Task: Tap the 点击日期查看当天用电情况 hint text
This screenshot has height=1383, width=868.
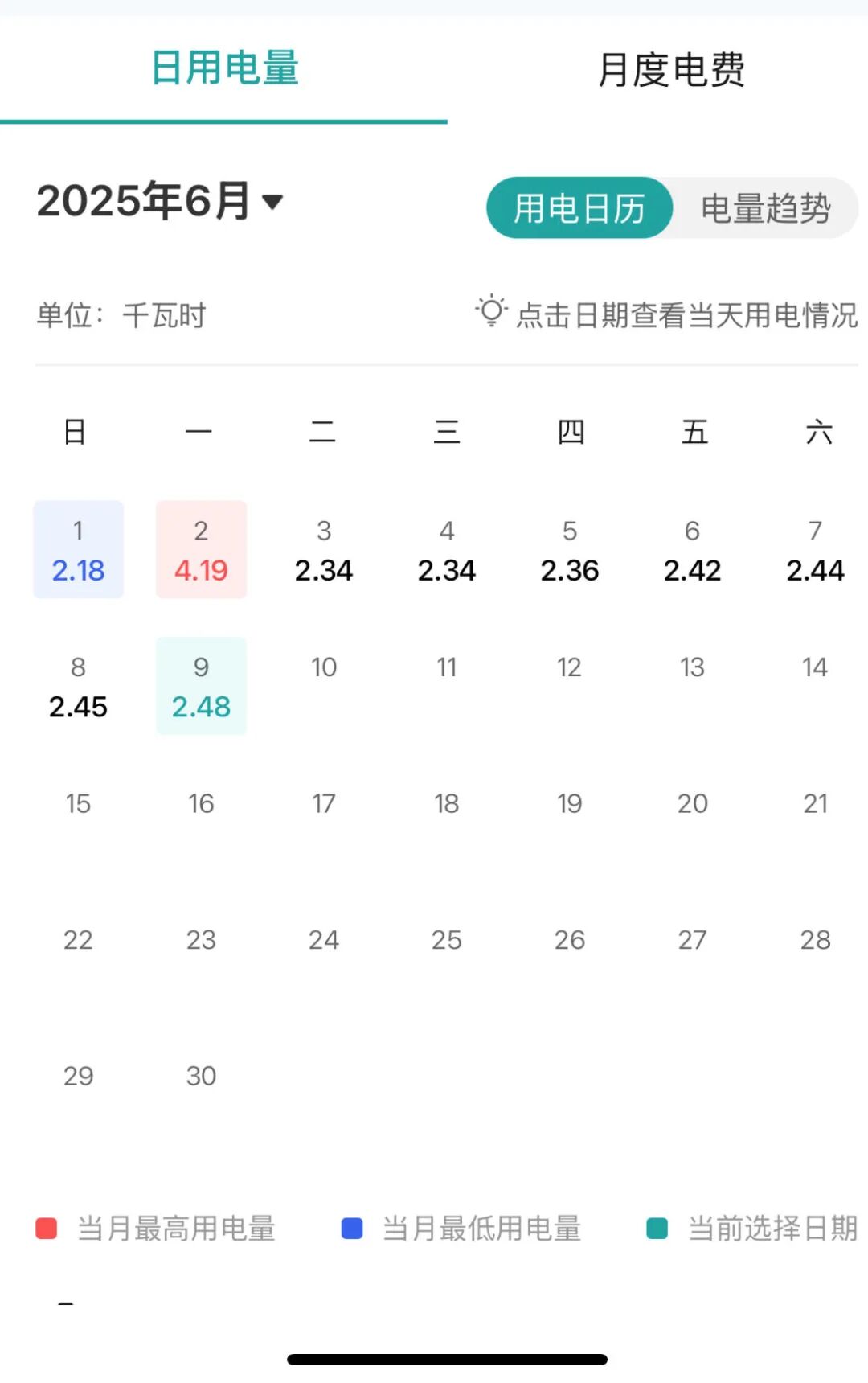Action: [x=686, y=315]
